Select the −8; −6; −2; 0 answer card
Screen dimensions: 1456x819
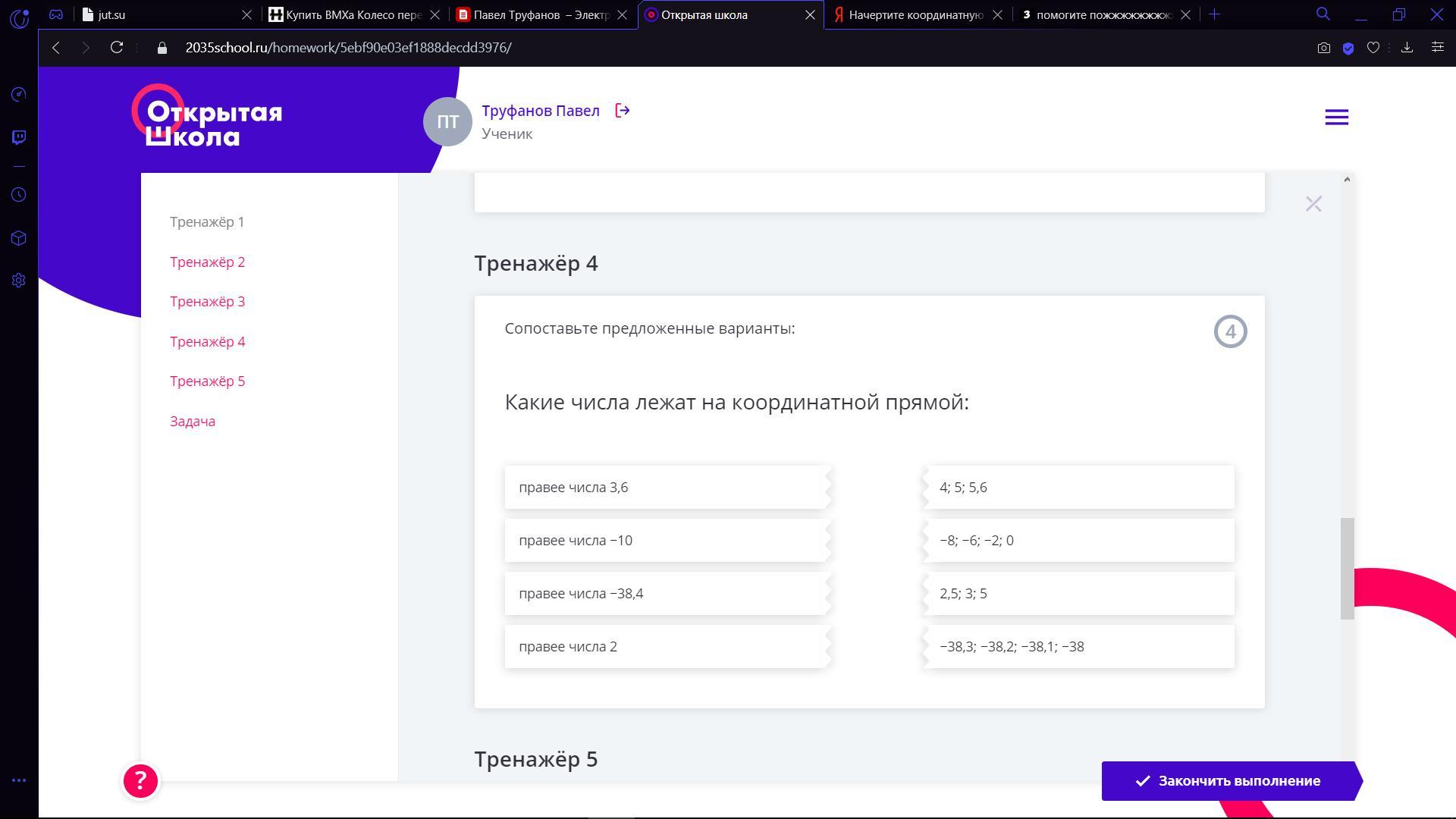[x=1078, y=541]
